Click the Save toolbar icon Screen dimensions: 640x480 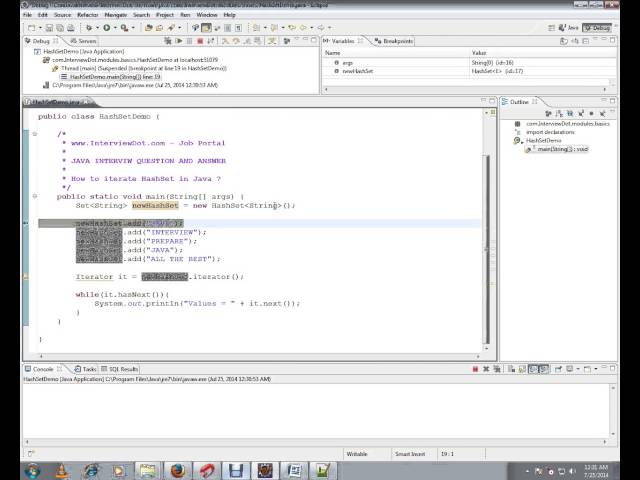49,28
